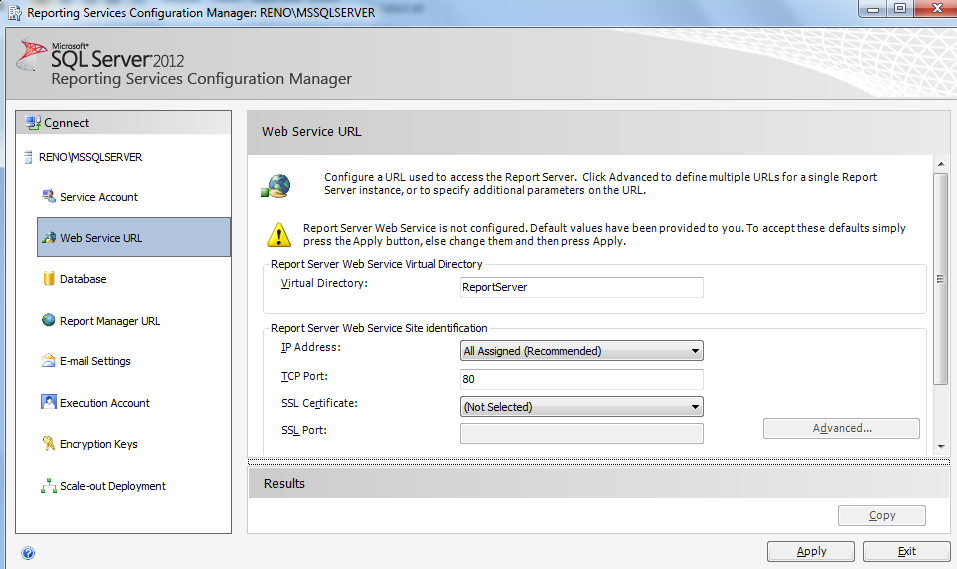Select the Web Service URL page

tap(134, 237)
